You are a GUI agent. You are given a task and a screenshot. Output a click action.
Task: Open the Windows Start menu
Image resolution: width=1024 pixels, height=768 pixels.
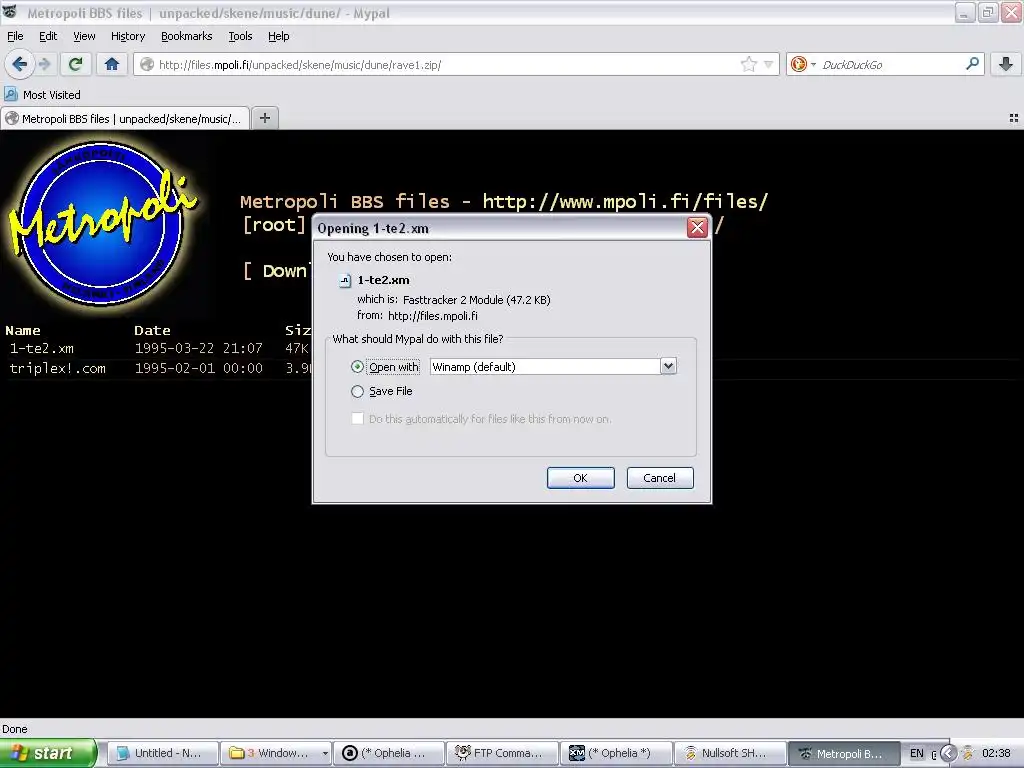(x=48, y=753)
